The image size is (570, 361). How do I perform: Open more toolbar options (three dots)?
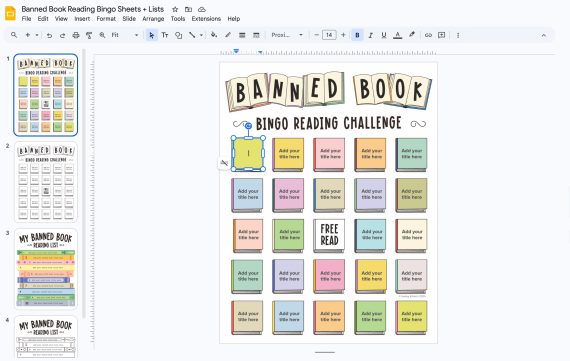coord(458,35)
